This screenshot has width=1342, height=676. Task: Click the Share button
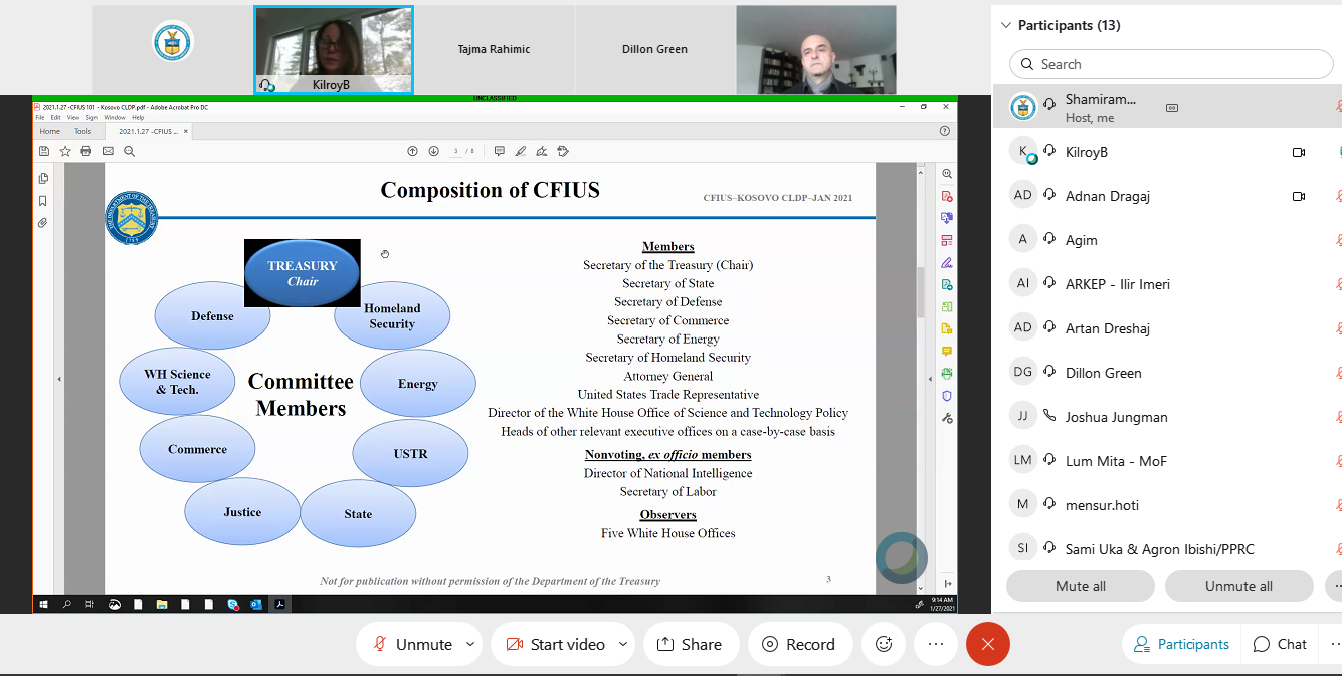(690, 645)
